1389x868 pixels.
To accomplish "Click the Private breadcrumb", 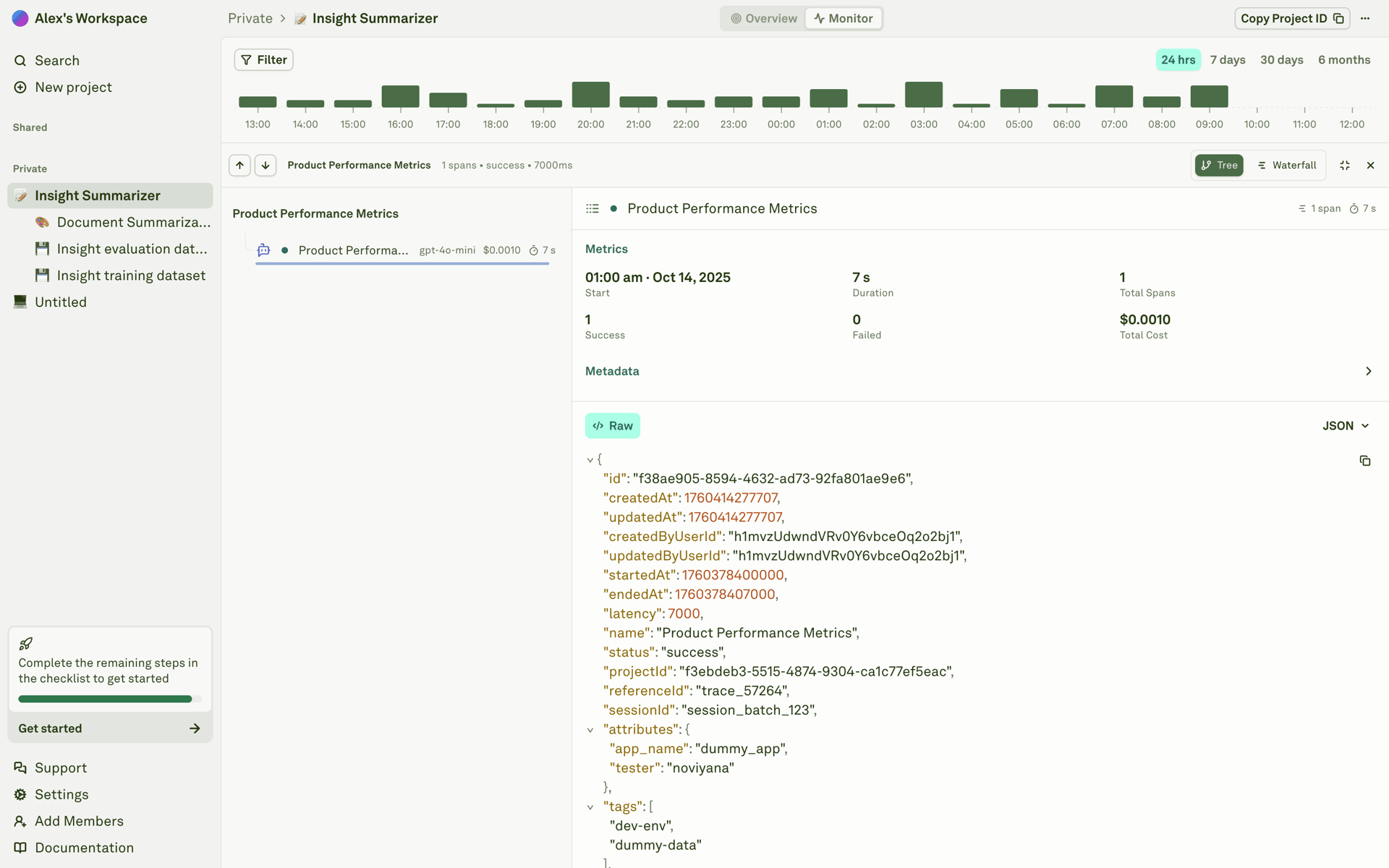I will (x=250, y=19).
